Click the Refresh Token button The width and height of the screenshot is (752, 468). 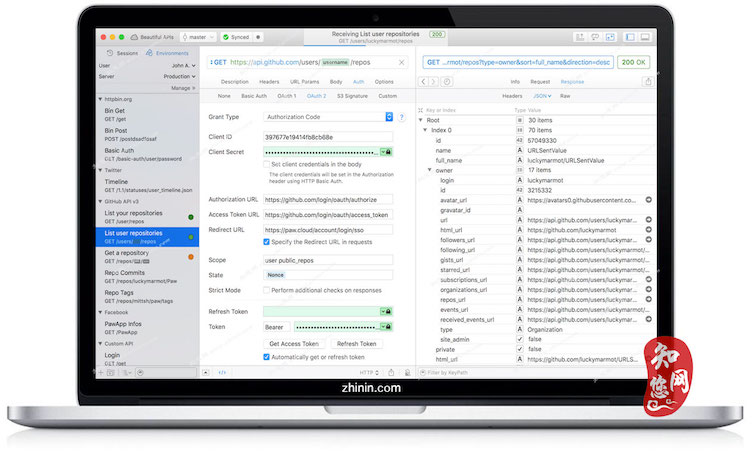point(355,343)
